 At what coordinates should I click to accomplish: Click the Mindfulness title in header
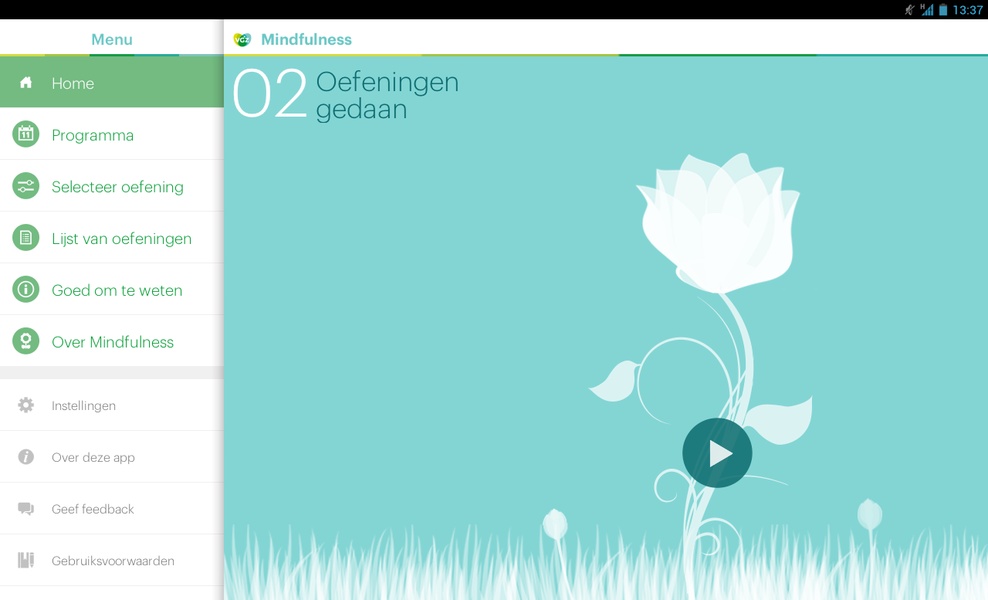click(x=306, y=39)
